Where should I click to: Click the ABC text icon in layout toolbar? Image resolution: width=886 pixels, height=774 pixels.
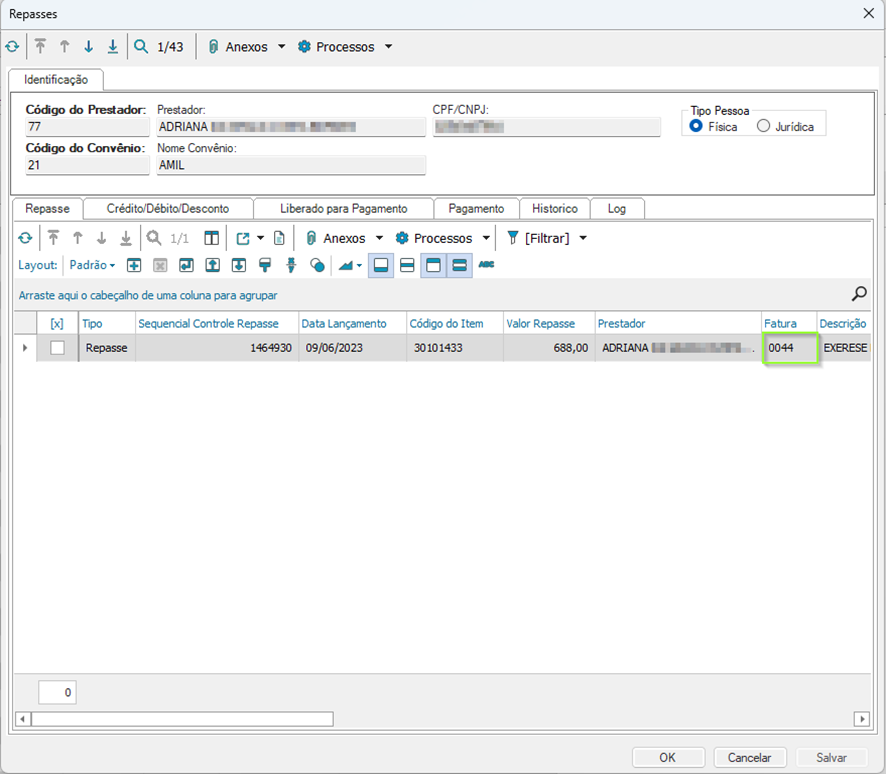pos(487,264)
